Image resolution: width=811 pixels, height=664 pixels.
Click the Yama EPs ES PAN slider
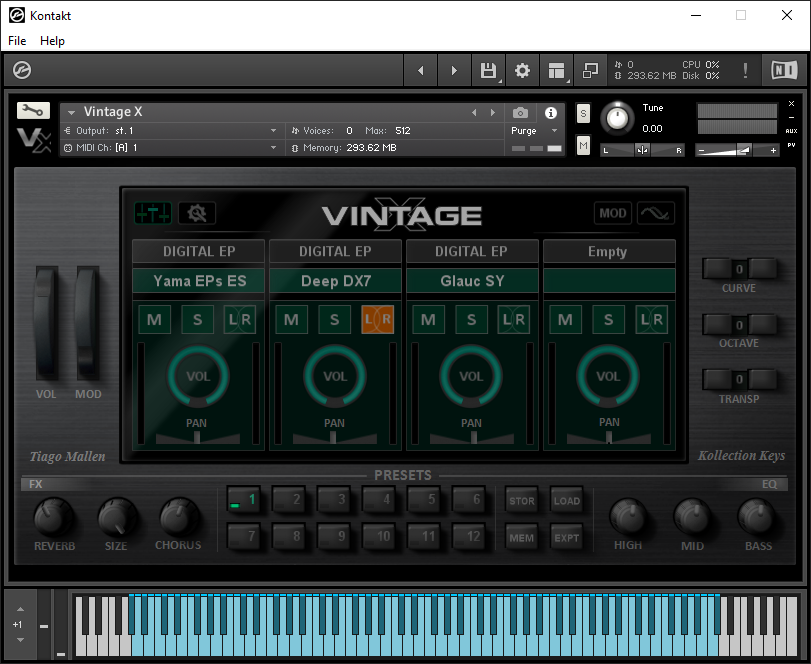198,437
